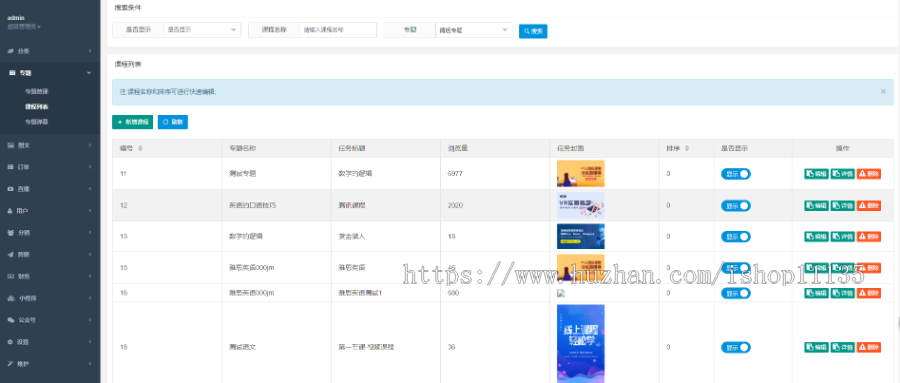Expand the 订单 menu chevron

click(90, 167)
